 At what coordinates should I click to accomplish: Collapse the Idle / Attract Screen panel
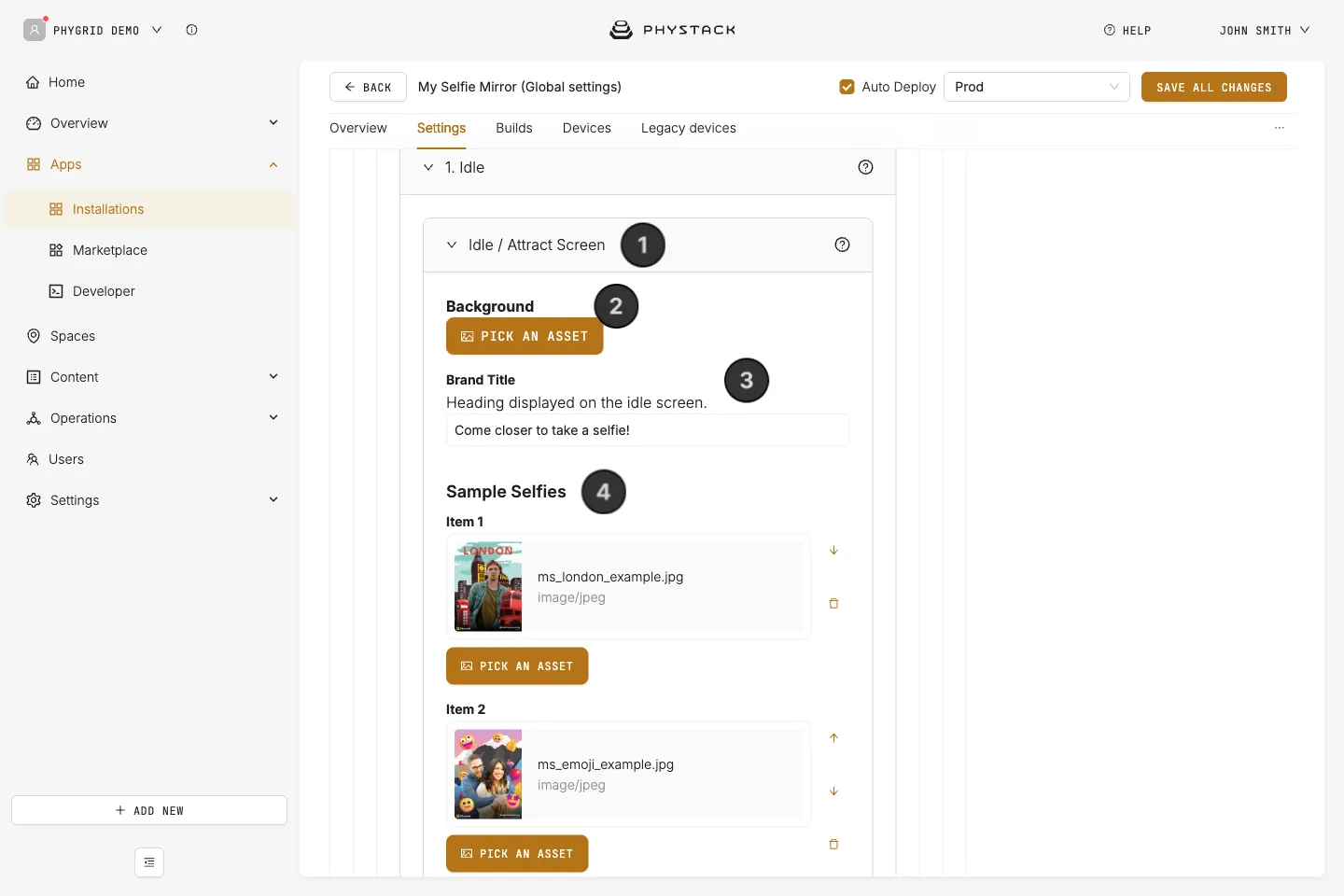(x=452, y=245)
